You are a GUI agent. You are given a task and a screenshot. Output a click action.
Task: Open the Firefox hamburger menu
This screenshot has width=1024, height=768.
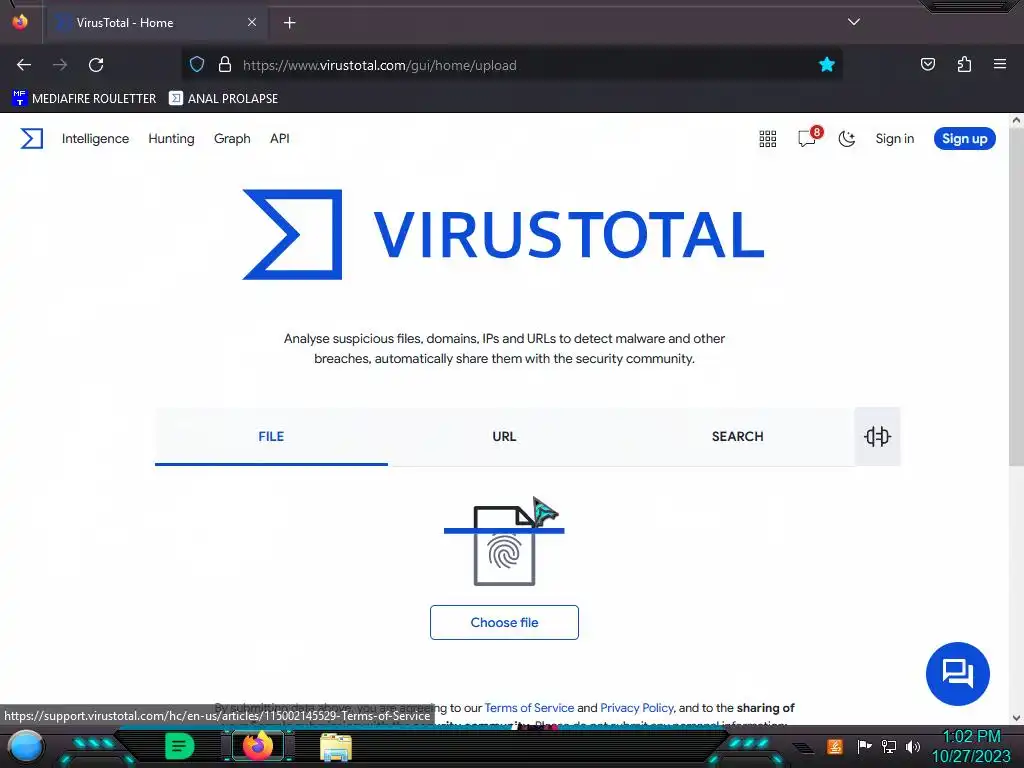(999, 64)
